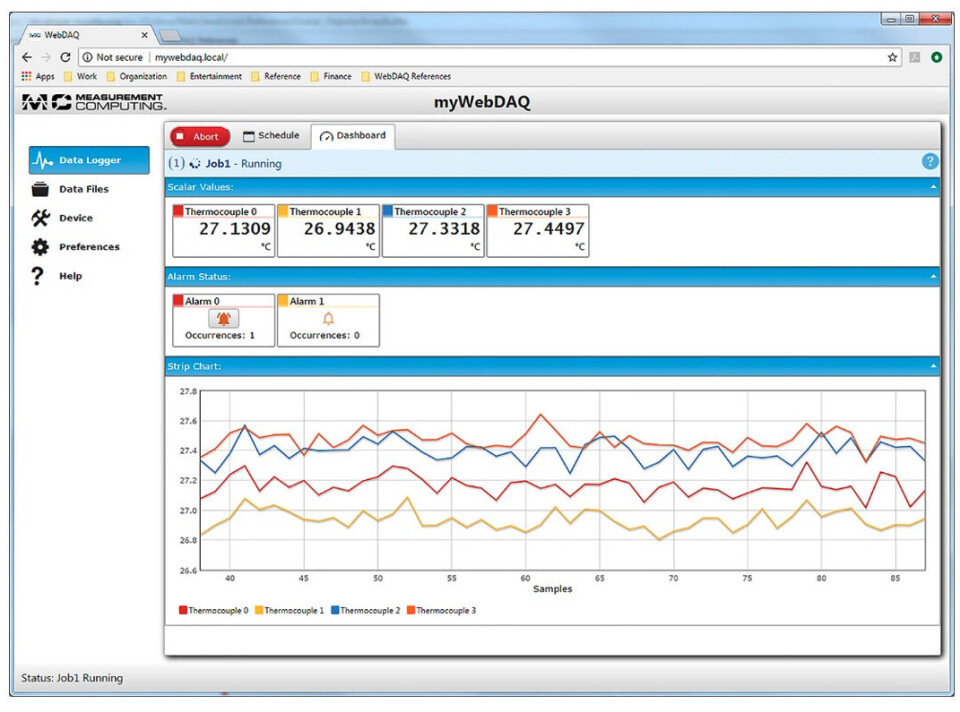Toggle Thermocouple 2 in chart legend
Screen dimensions: 960x712
pyautogui.click(x=365, y=610)
